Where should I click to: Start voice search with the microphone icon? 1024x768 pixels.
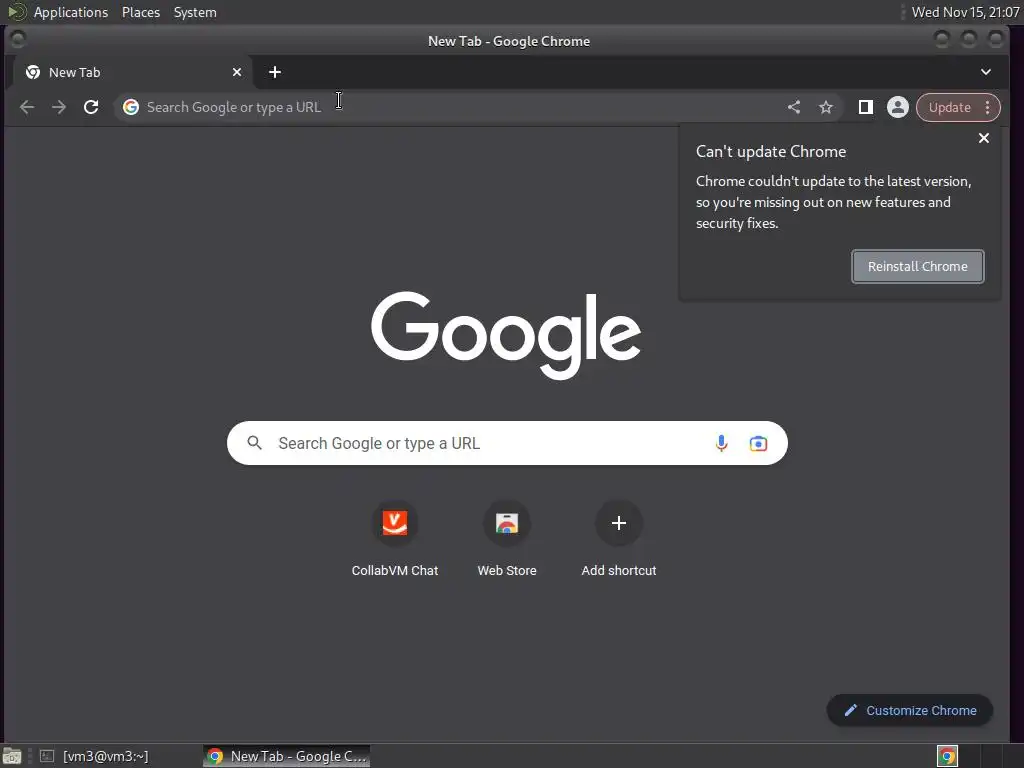click(721, 443)
